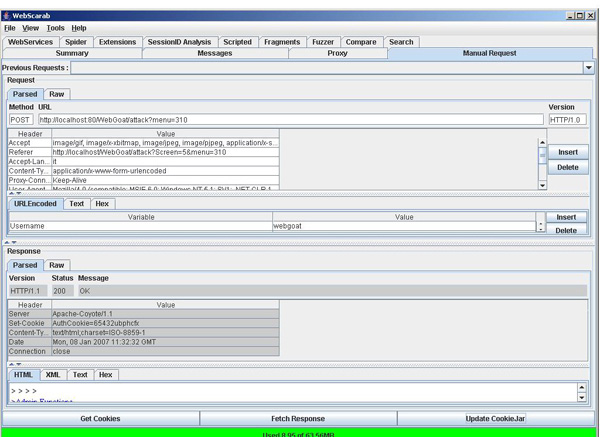The height and width of the screenshot is (437, 600).
Task: Select the response body Hex tab
Action: [x=106, y=375]
